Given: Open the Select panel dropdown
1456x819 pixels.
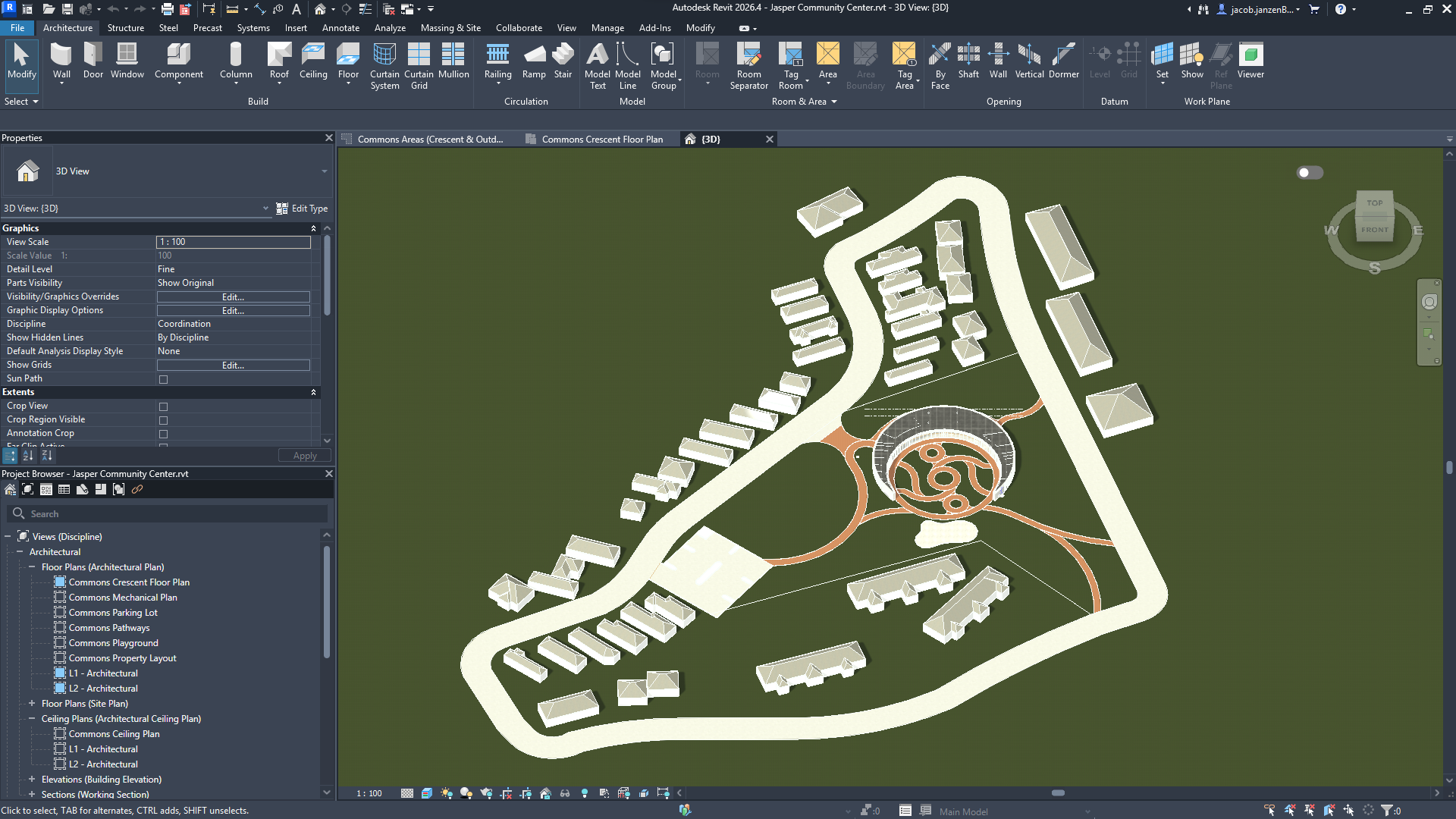Looking at the screenshot, I should (21, 102).
